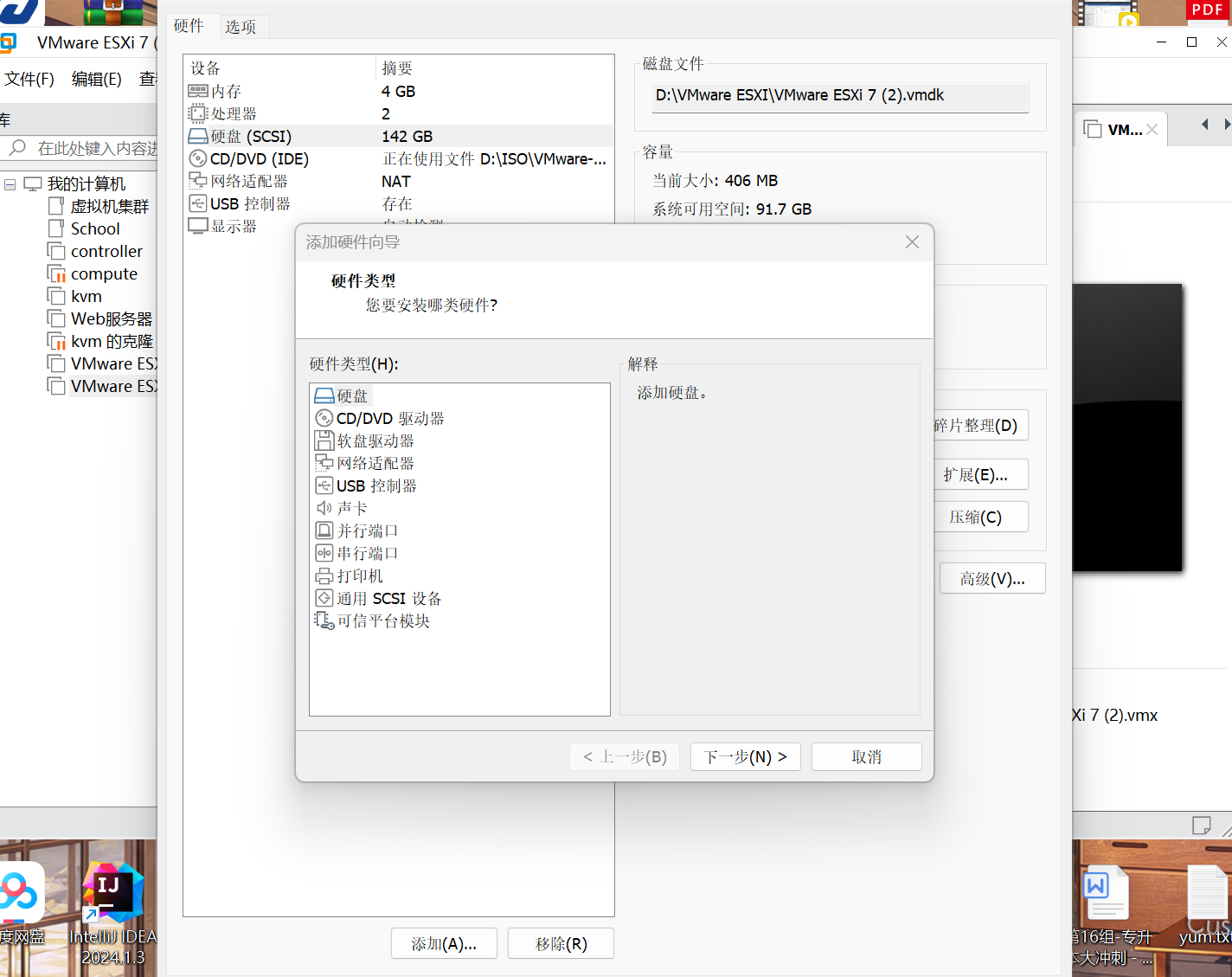Image resolution: width=1232 pixels, height=977 pixels.
Task: Select compute VM in library tree
Action: (104, 273)
